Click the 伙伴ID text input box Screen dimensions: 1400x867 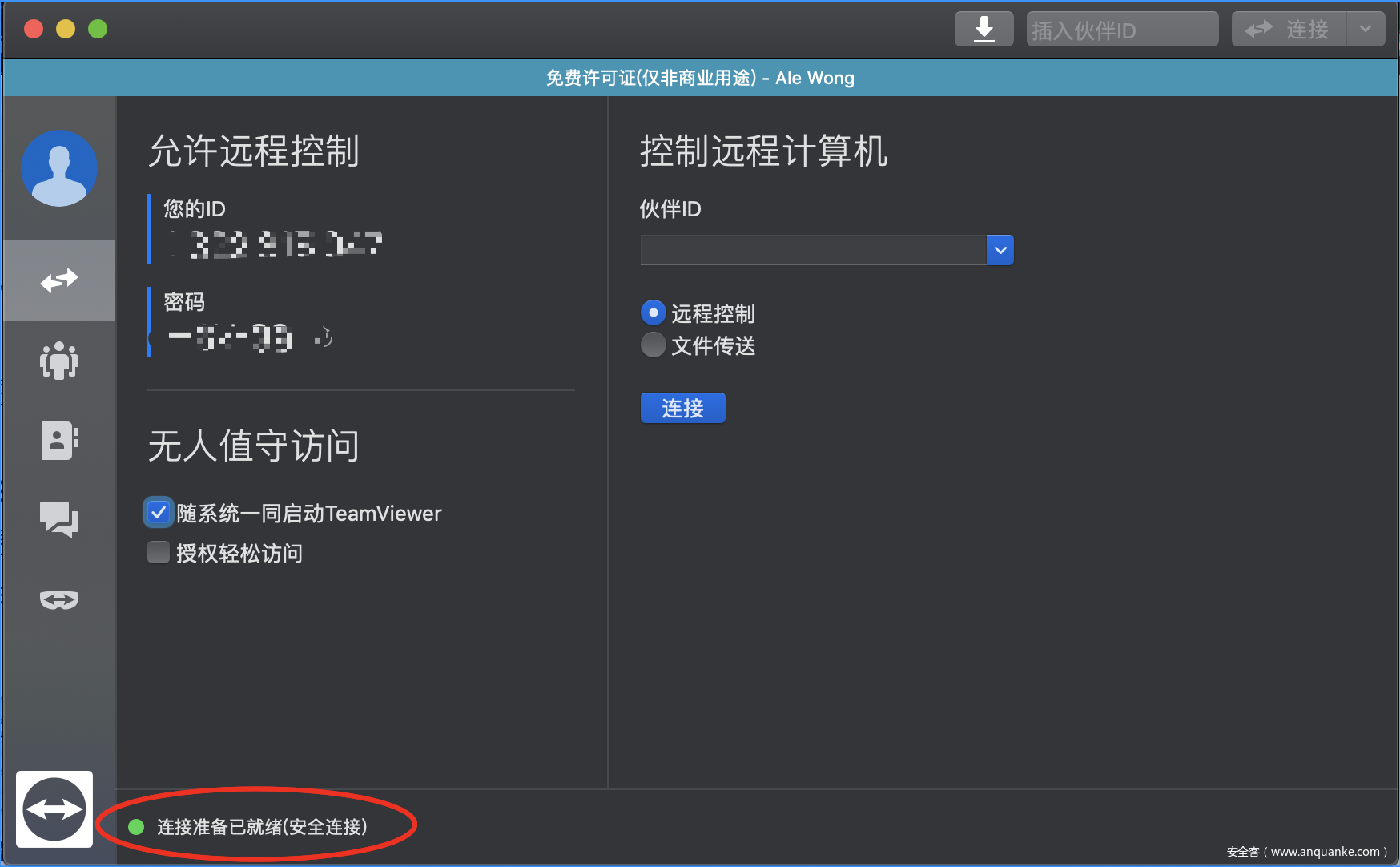(x=813, y=250)
